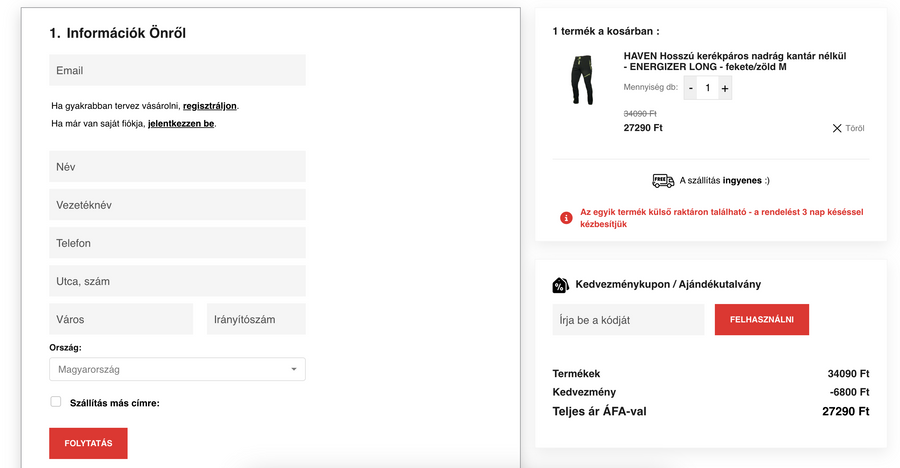Image resolution: width=900 pixels, height=468 pixels.
Task: Enable Szállítás más címre checkbox
Action: point(56,402)
